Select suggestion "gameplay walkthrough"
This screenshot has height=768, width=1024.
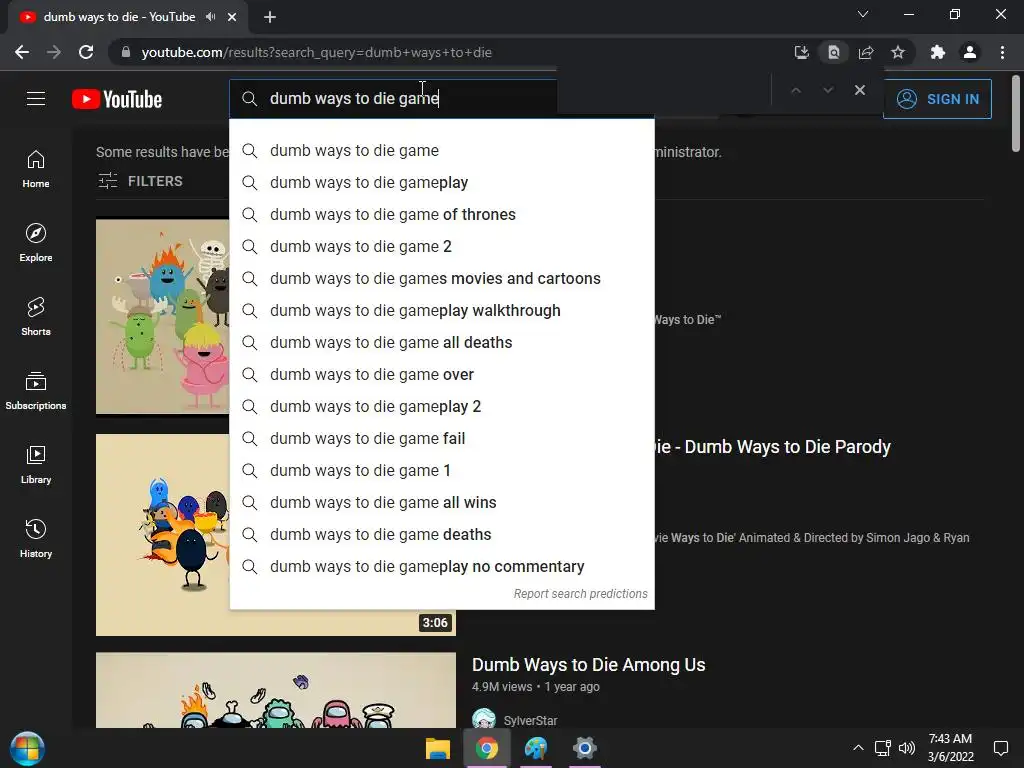(442, 310)
